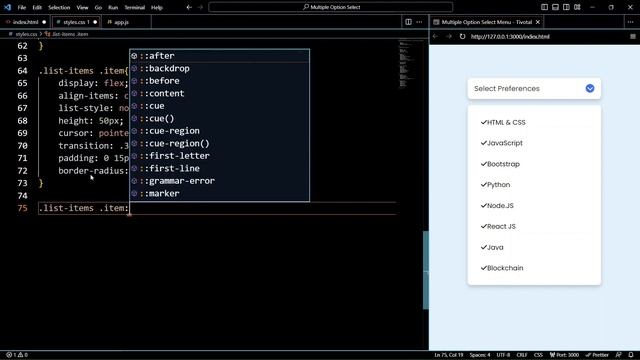Choose ::after from the suggestion list
The width and height of the screenshot is (640, 360).
pyautogui.click(x=220, y=56)
